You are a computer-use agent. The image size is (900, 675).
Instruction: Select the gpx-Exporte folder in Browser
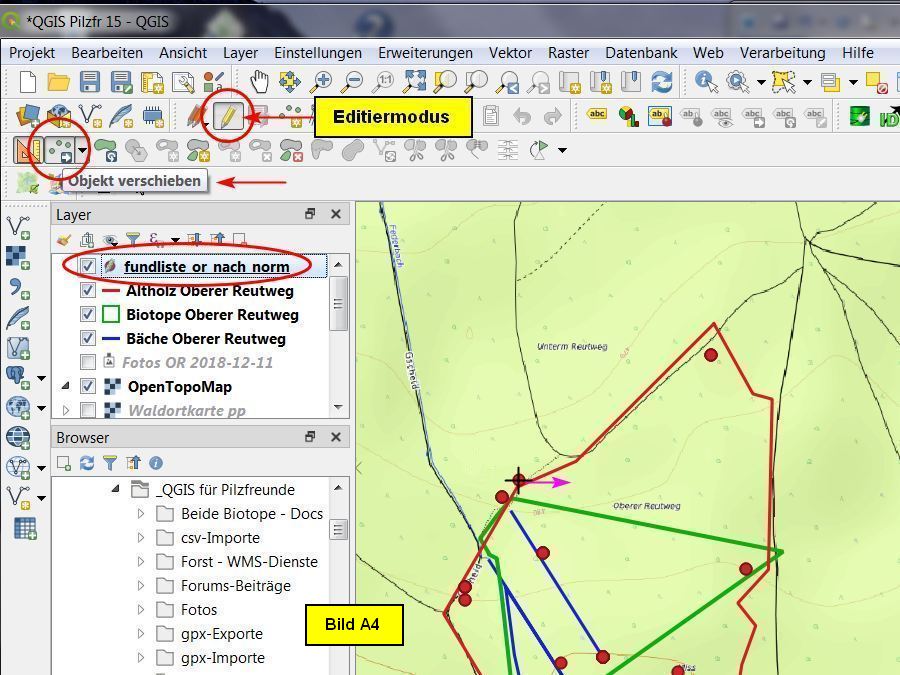click(221, 634)
